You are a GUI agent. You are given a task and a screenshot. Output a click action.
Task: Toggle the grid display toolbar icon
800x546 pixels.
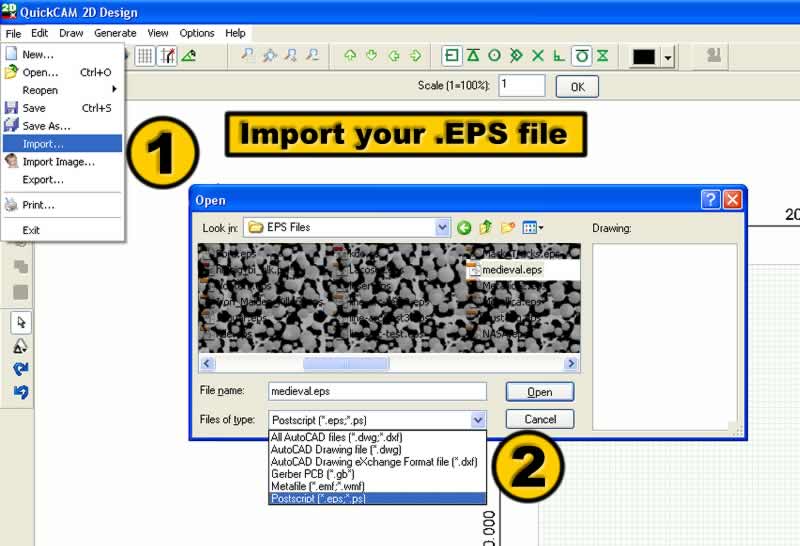pos(145,56)
